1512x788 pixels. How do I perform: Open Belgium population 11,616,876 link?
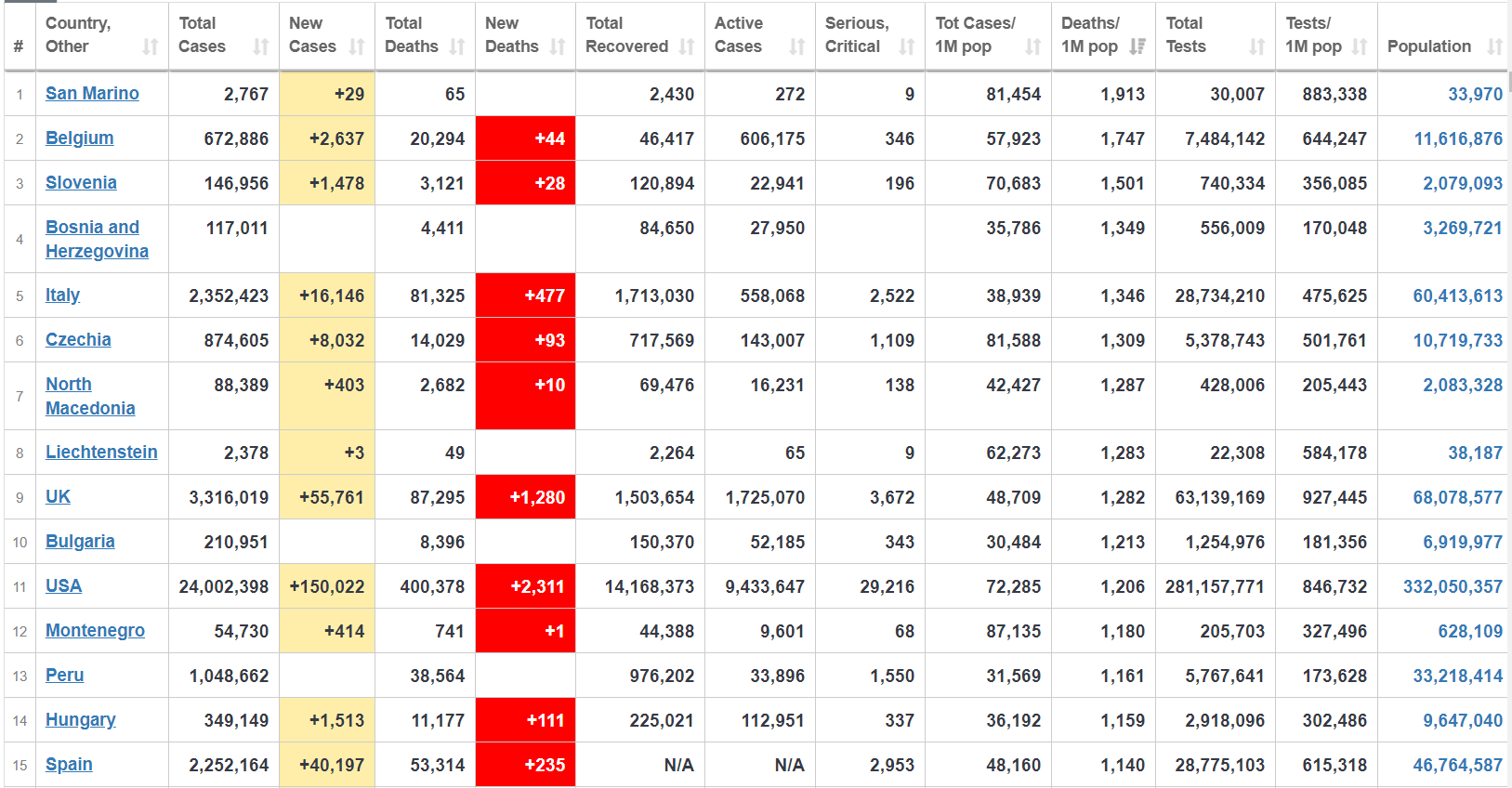click(x=1458, y=138)
